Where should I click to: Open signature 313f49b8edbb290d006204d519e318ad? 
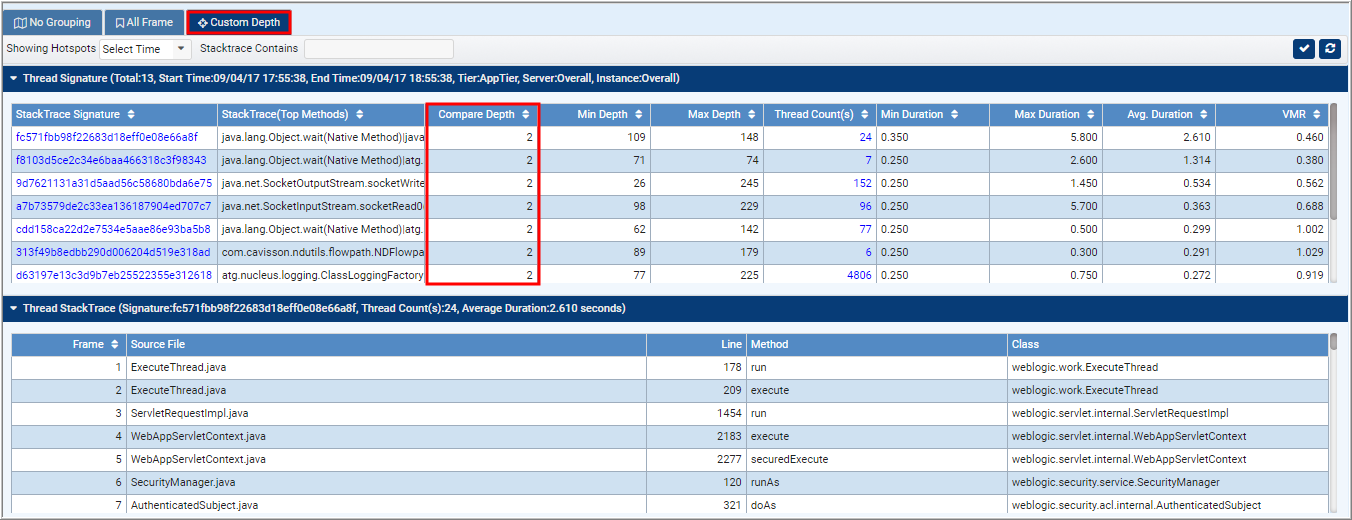[113, 252]
